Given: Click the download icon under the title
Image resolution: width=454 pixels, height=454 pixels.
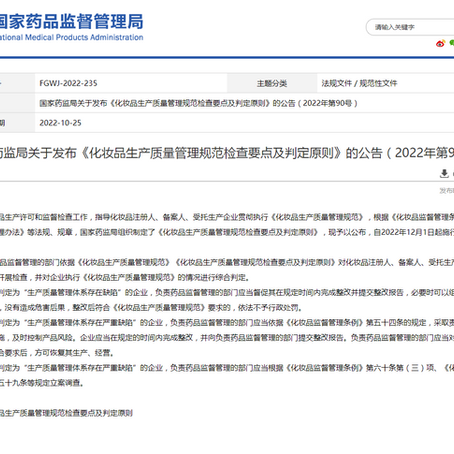Looking at the screenshot, I should [444, 173].
